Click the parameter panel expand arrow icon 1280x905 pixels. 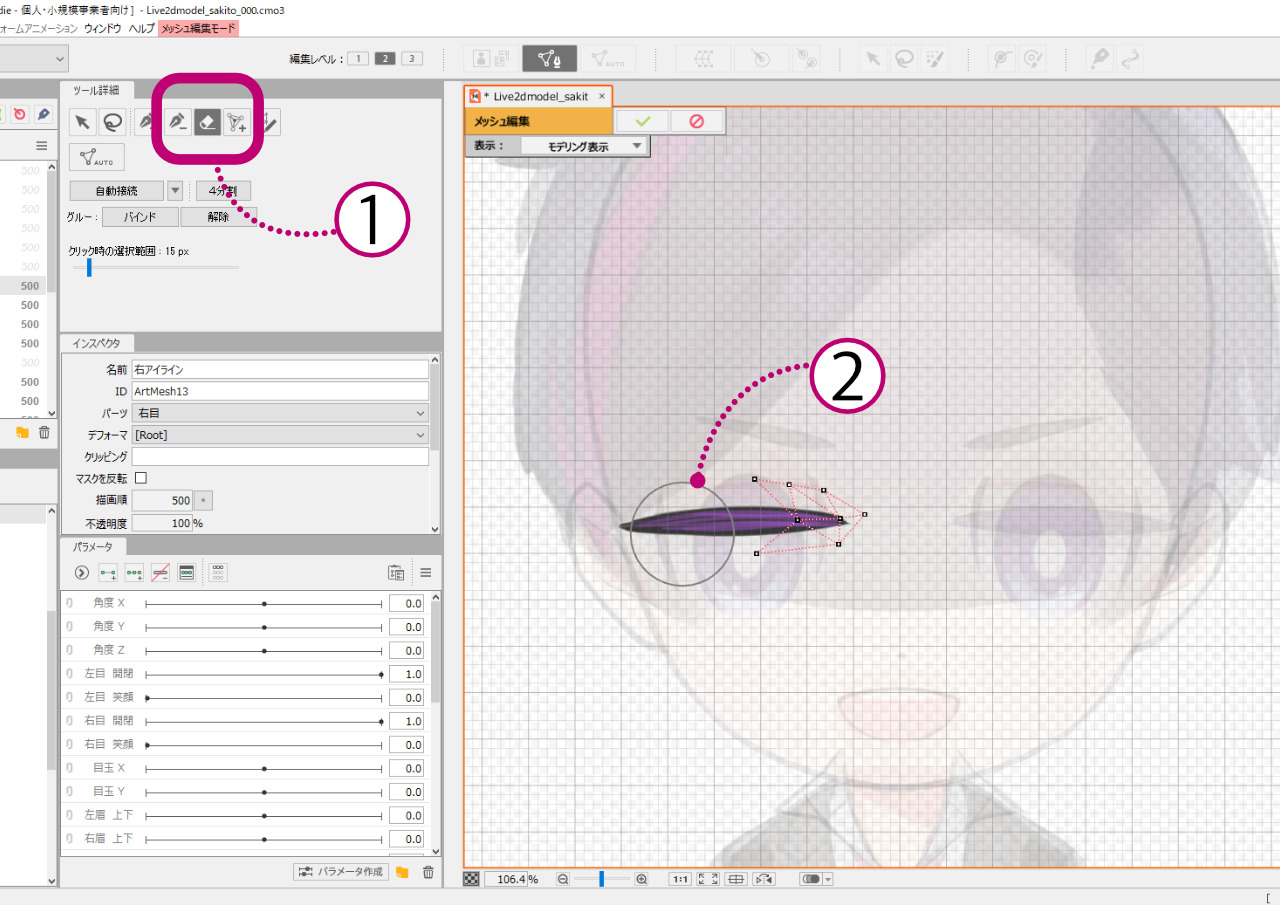click(82, 573)
